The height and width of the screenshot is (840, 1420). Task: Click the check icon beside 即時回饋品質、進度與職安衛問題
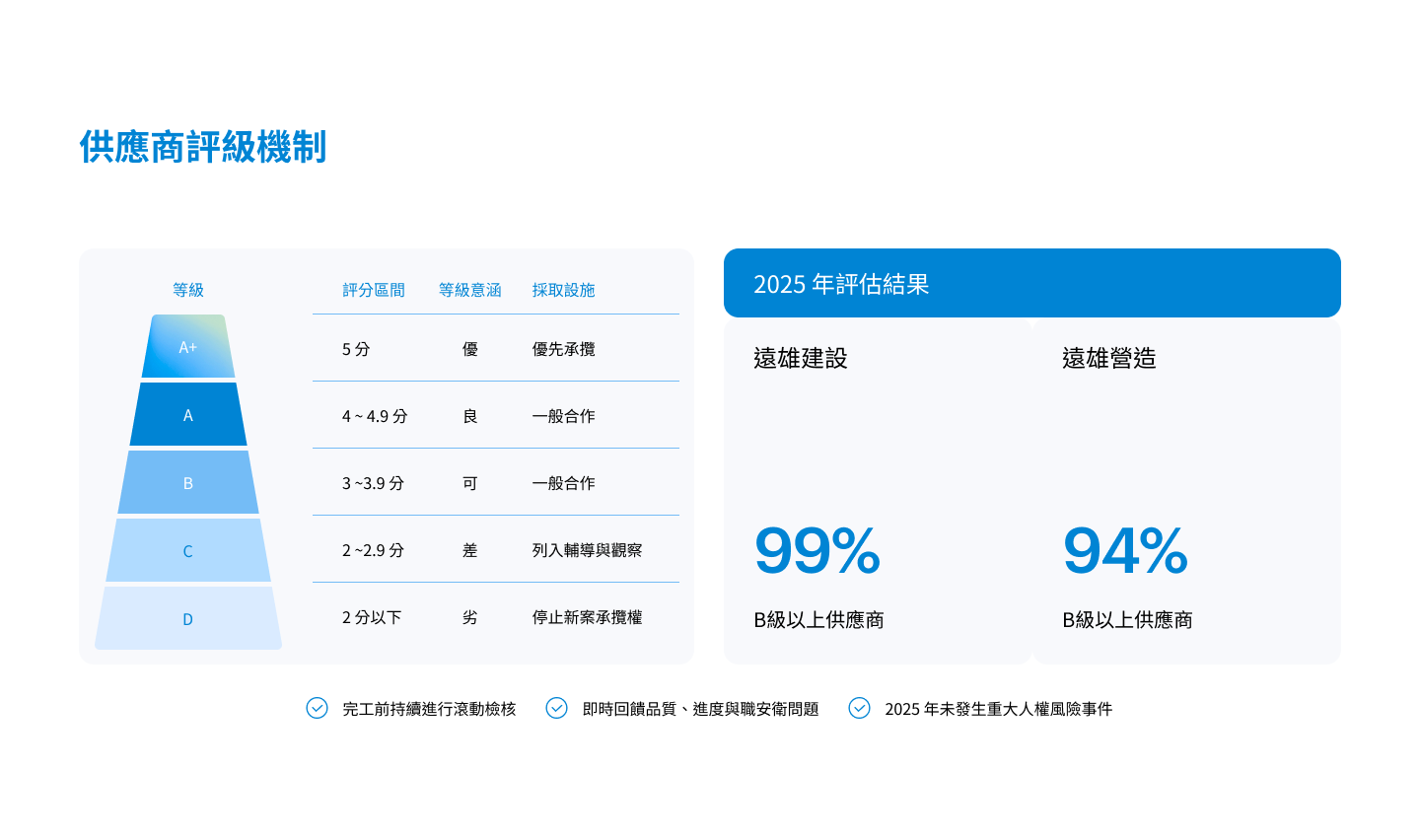[x=556, y=708]
